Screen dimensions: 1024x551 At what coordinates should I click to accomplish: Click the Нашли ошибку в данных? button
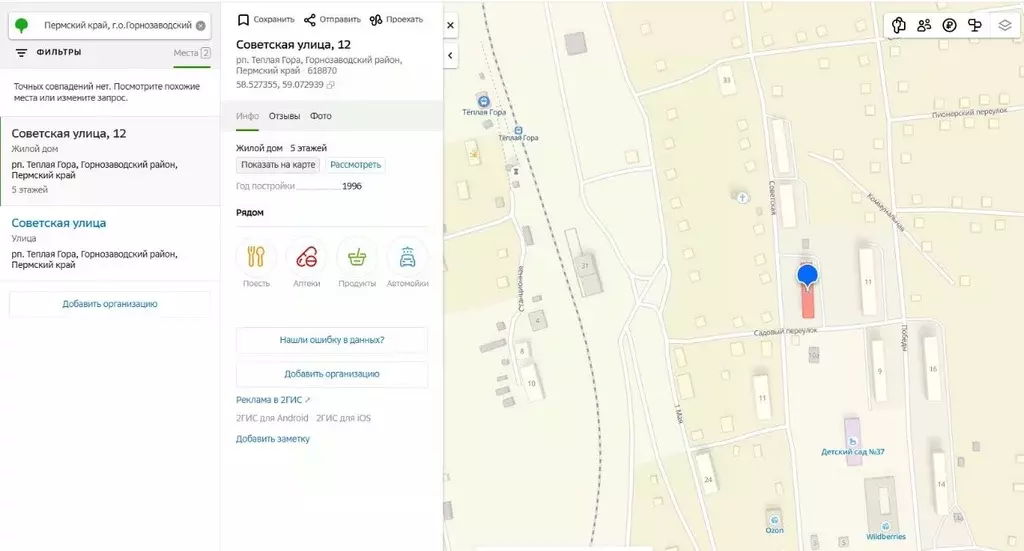[332, 340]
